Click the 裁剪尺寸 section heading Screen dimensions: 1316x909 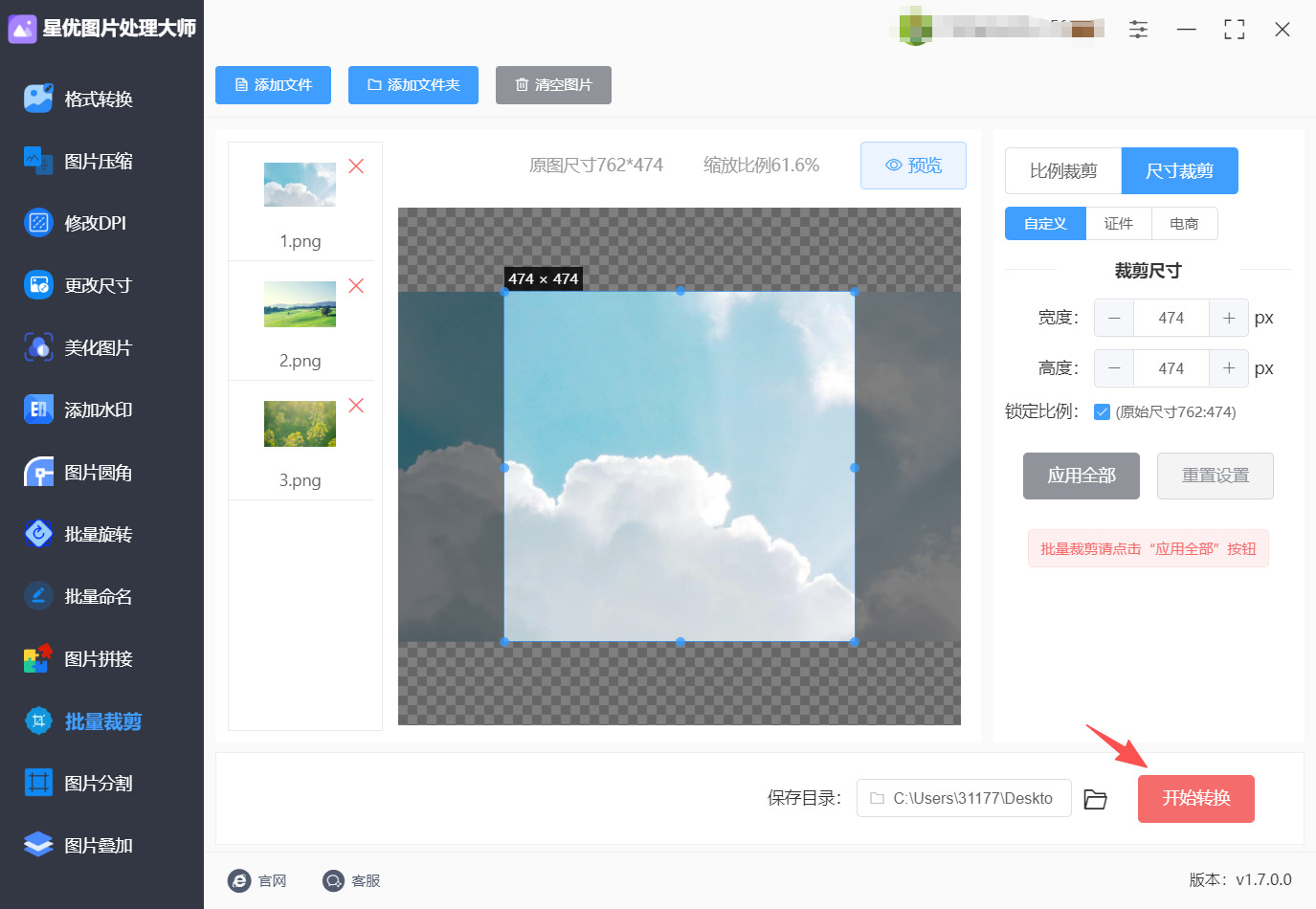click(x=1148, y=271)
